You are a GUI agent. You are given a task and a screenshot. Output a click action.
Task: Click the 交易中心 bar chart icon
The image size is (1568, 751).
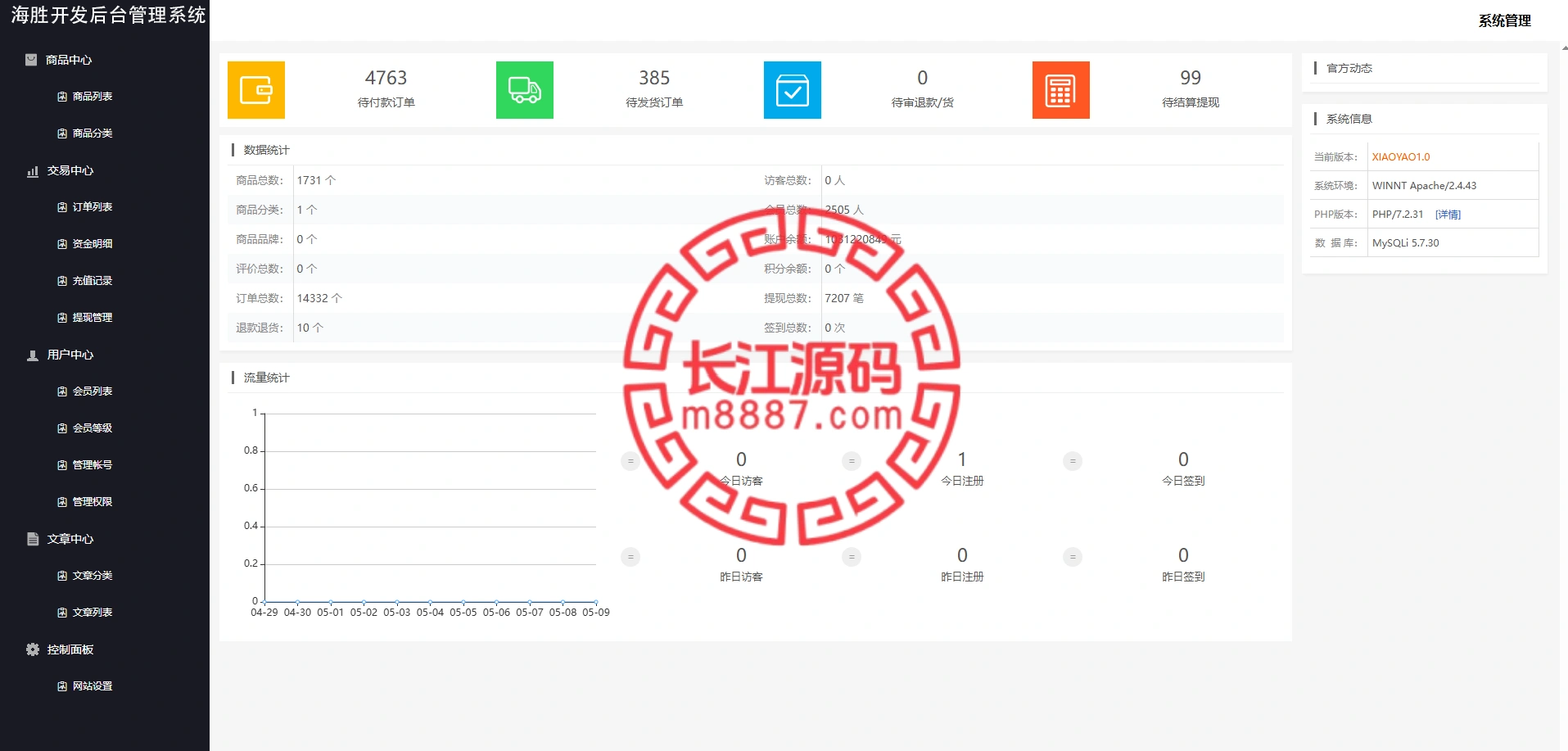(x=33, y=171)
